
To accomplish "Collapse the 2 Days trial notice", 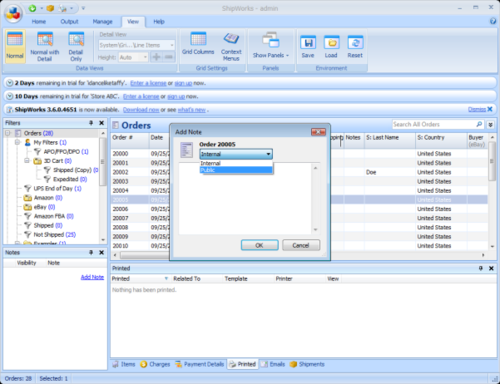I will [x=10, y=83].
